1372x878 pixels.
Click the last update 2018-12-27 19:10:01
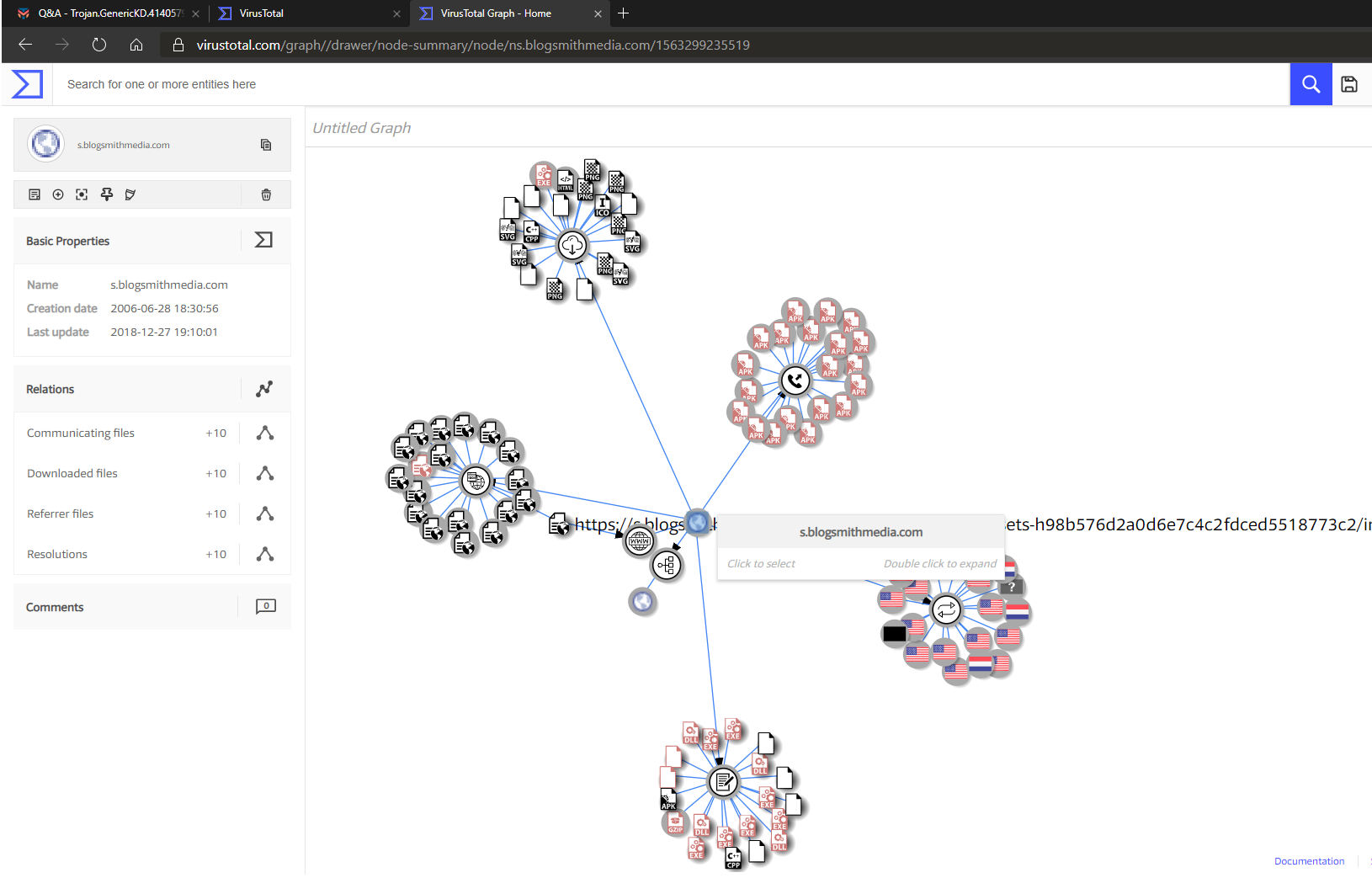click(x=164, y=332)
